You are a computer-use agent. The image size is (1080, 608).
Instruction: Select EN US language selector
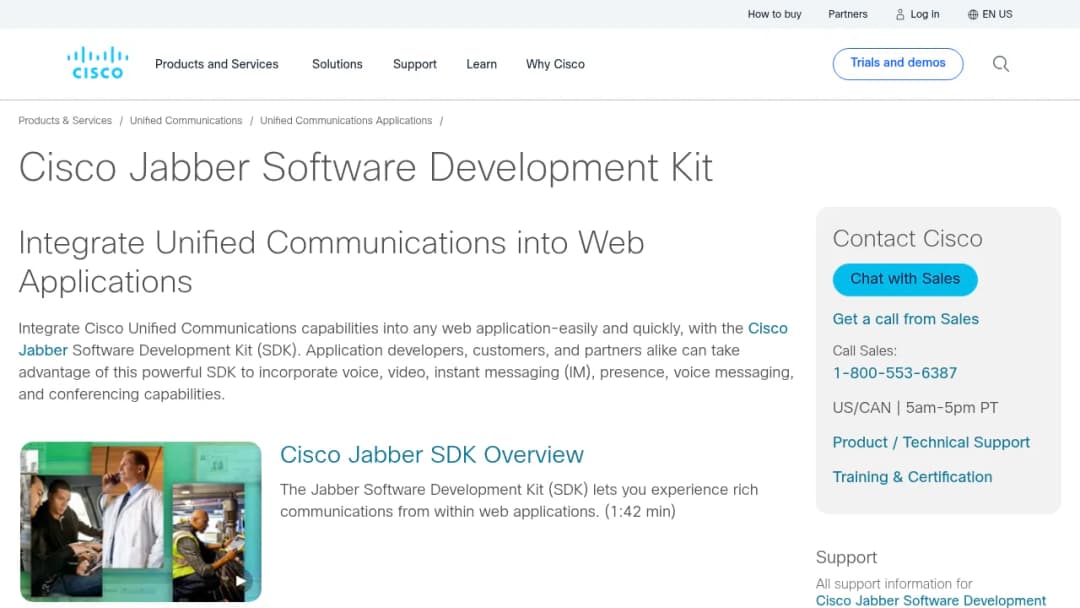[x=990, y=14]
